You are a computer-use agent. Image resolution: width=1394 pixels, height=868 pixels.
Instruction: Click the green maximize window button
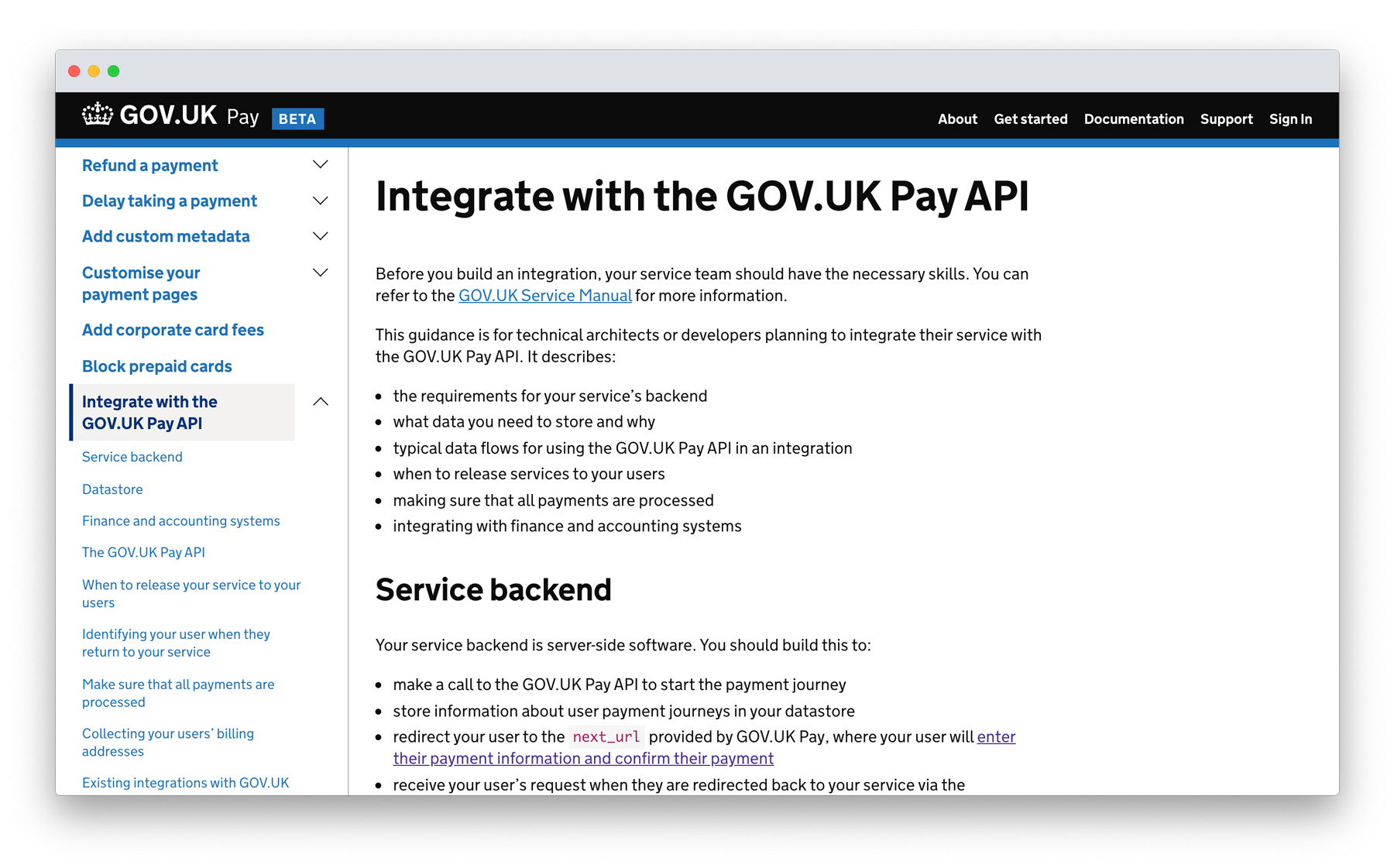click(114, 71)
